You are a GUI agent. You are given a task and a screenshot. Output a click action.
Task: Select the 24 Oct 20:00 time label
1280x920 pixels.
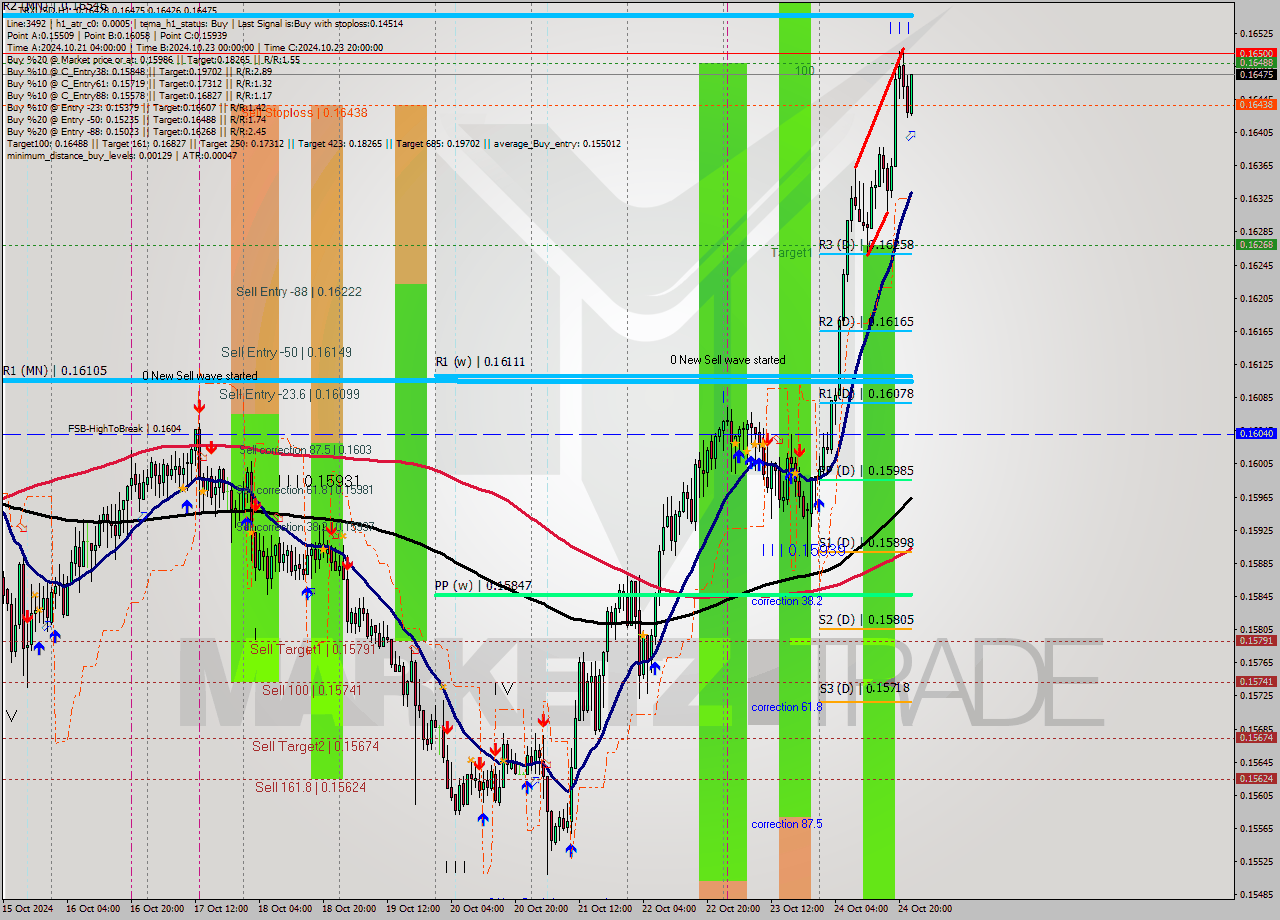pos(925,909)
